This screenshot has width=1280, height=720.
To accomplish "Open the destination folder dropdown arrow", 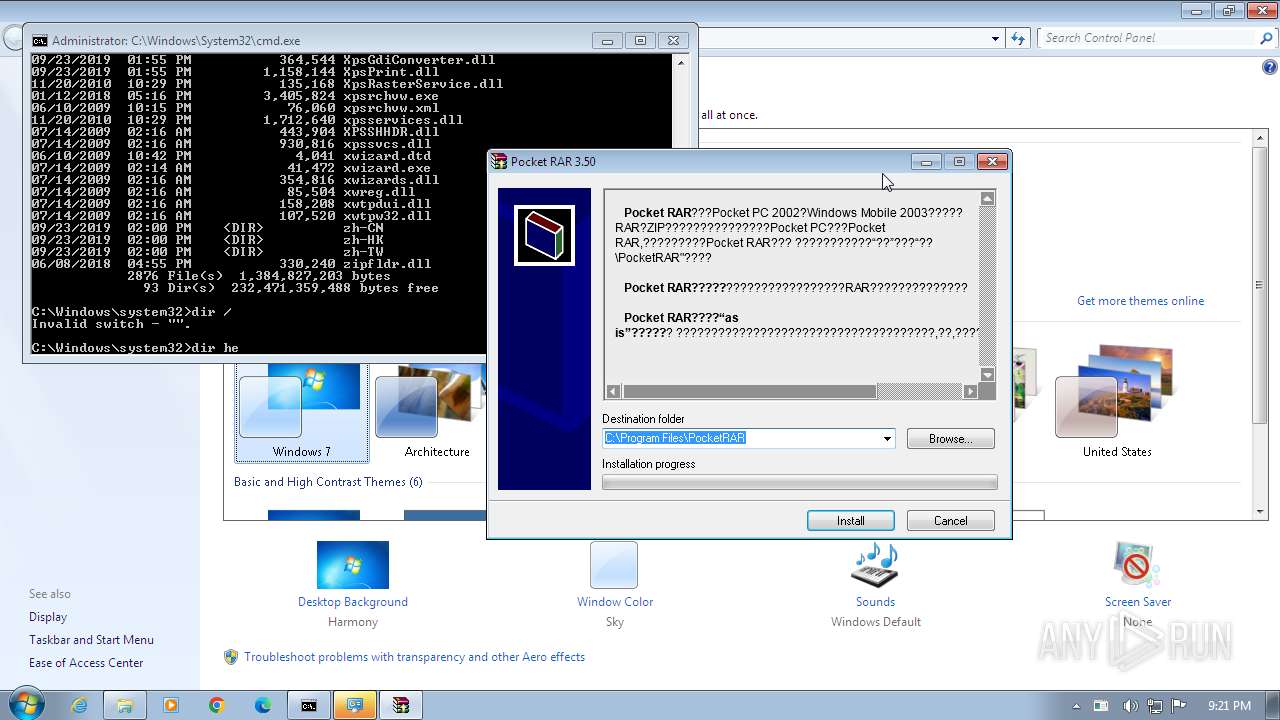I will [x=887, y=438].
